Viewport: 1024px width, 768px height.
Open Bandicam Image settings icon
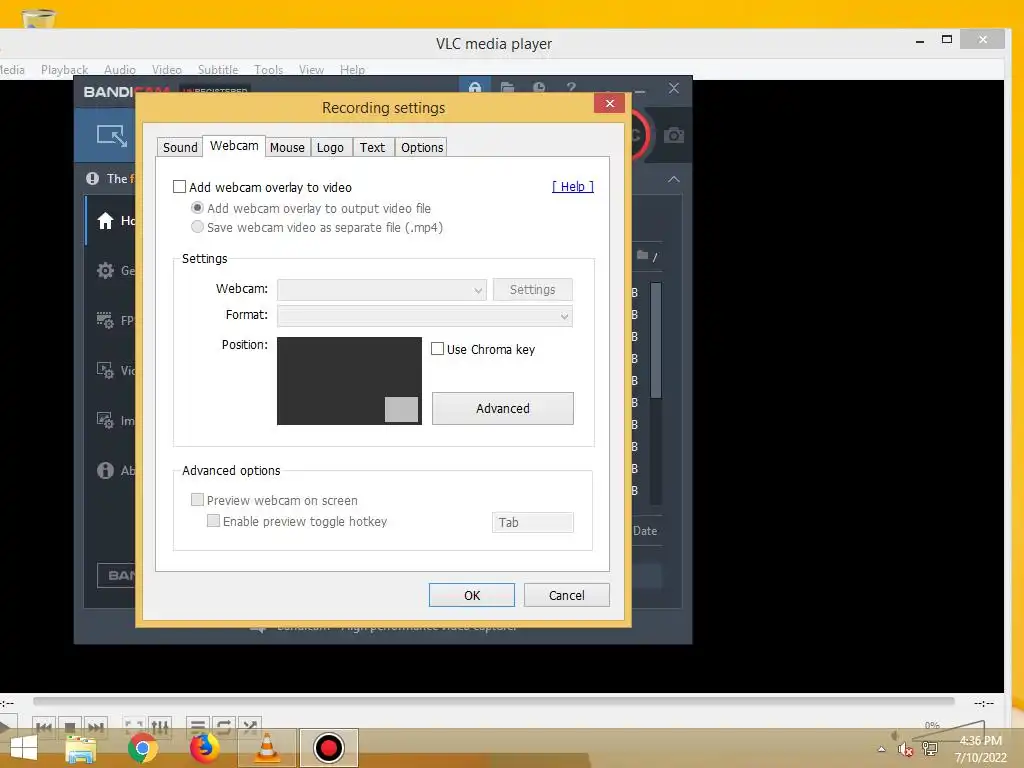[105, 420]
